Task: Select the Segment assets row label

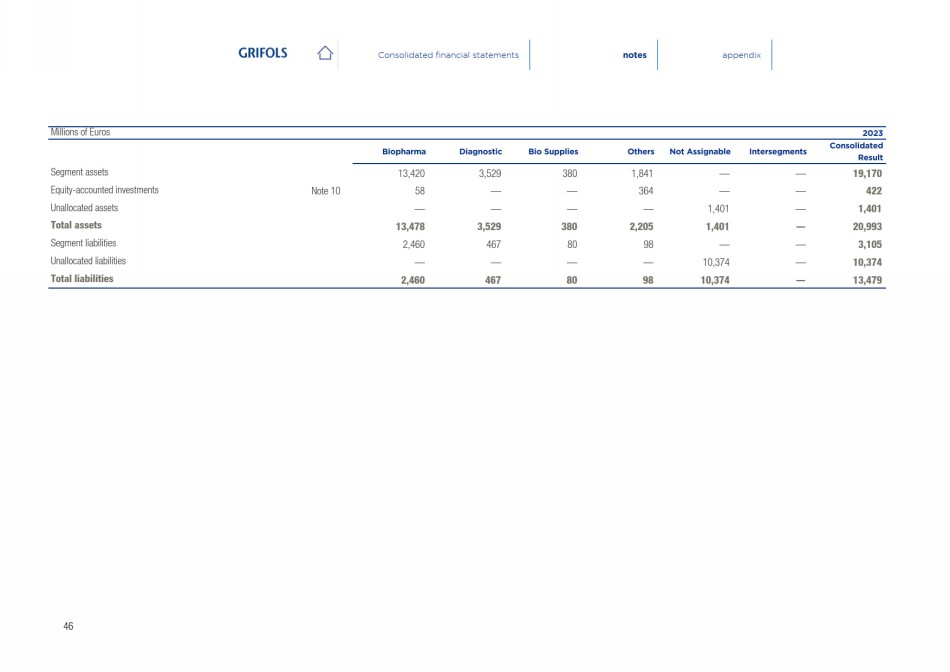Action: pyautogui.click(x=86, y=172)
